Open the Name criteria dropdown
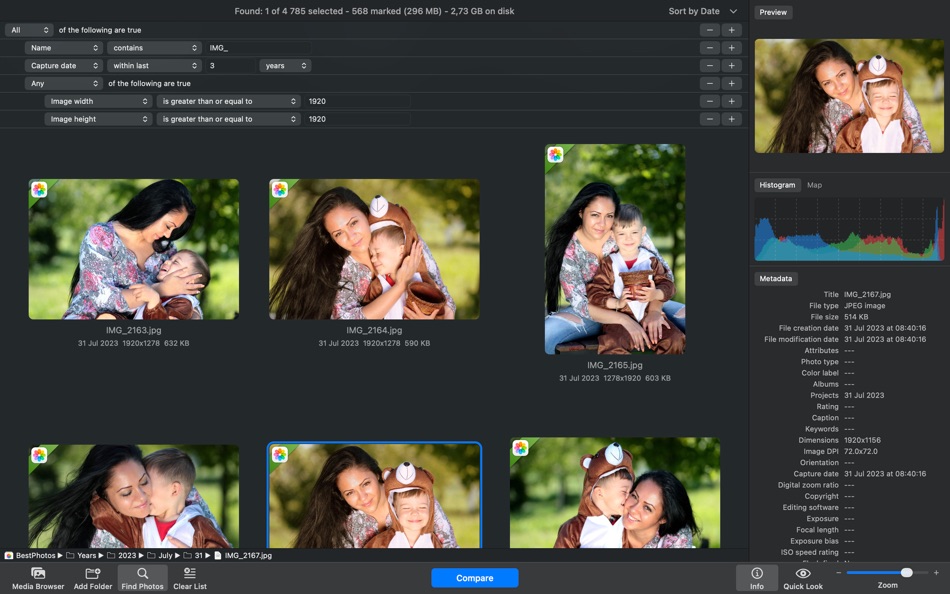This screenshot has height=594, width=950. tap(63, 48)
